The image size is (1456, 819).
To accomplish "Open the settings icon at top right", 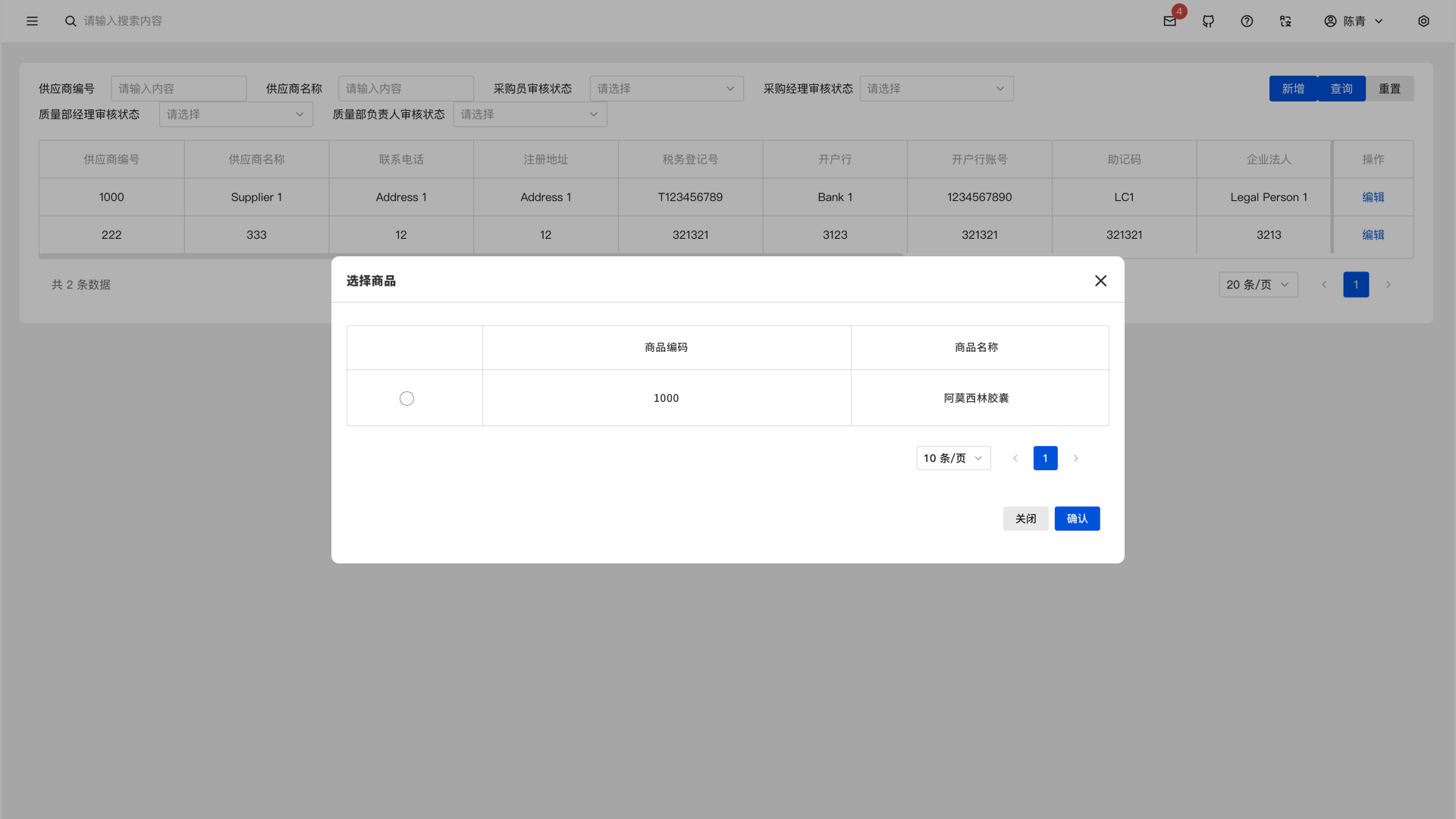I will click(1423, 21).
